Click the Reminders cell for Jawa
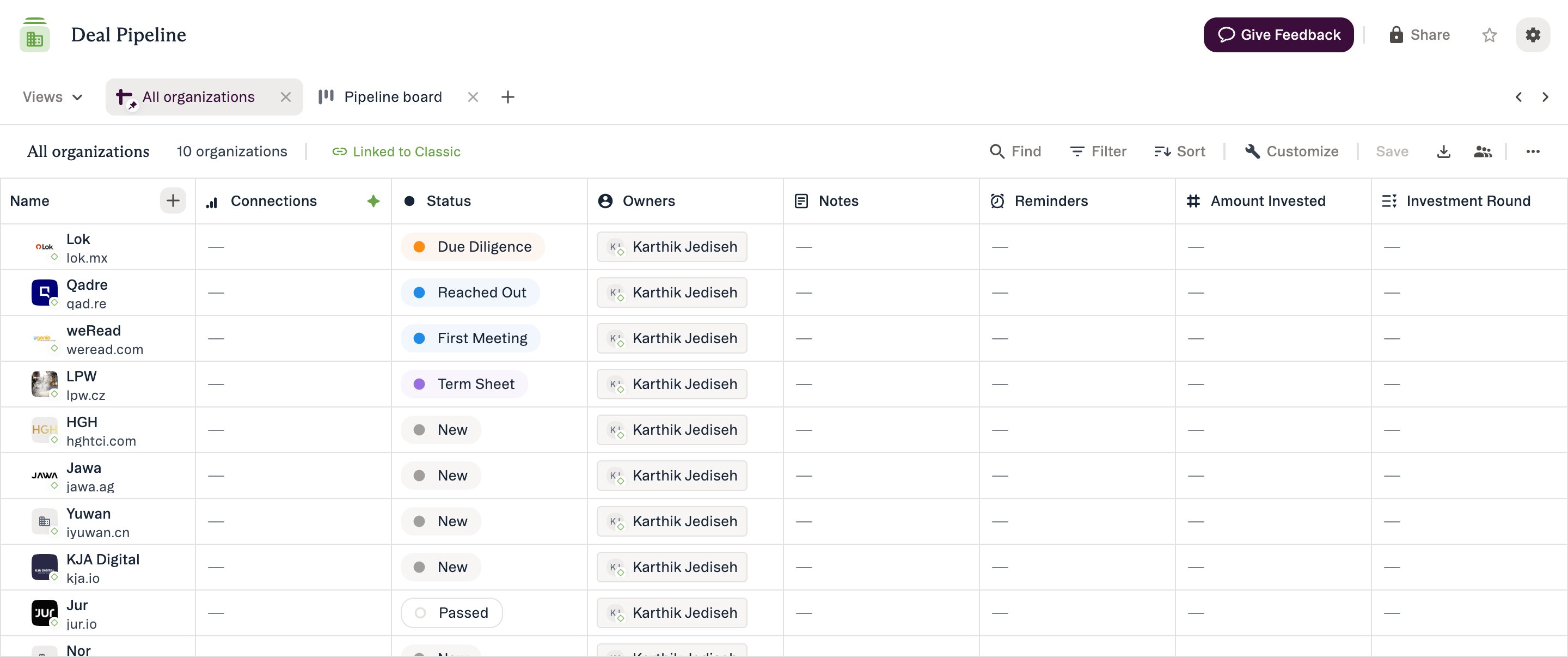 [x=1077, y=475]
